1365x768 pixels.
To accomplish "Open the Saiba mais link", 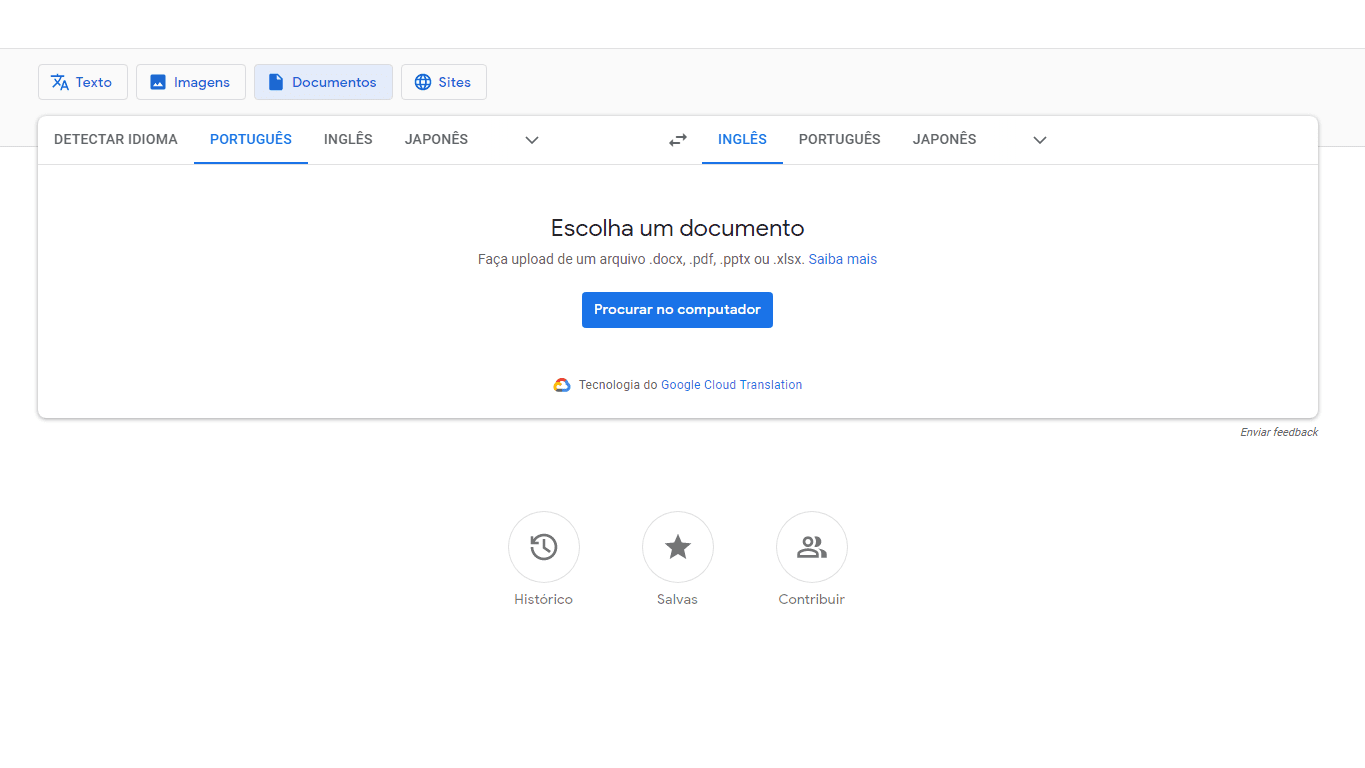I will click(x=843, y=259).
